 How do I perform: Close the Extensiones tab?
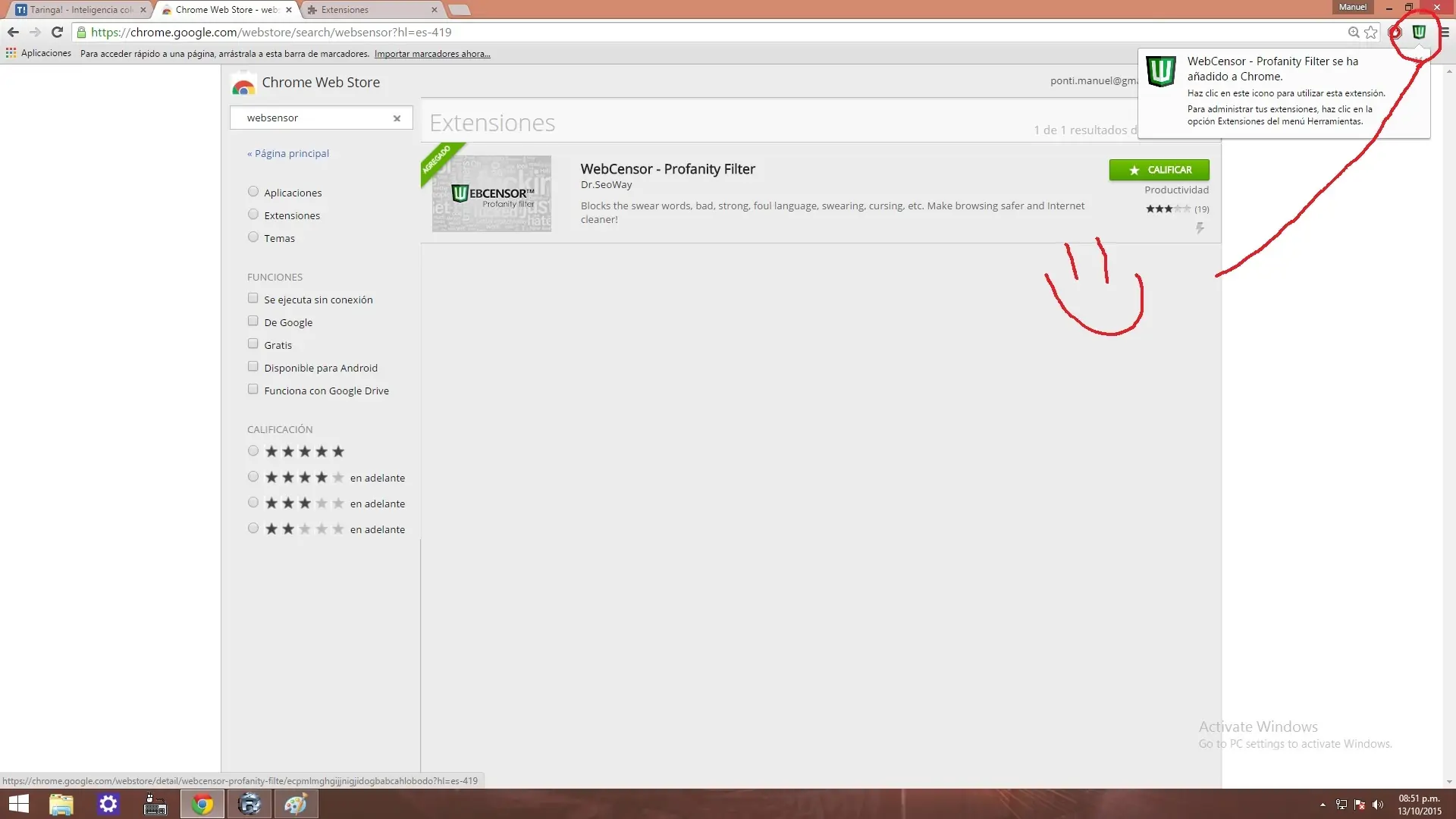click(434, 10)
